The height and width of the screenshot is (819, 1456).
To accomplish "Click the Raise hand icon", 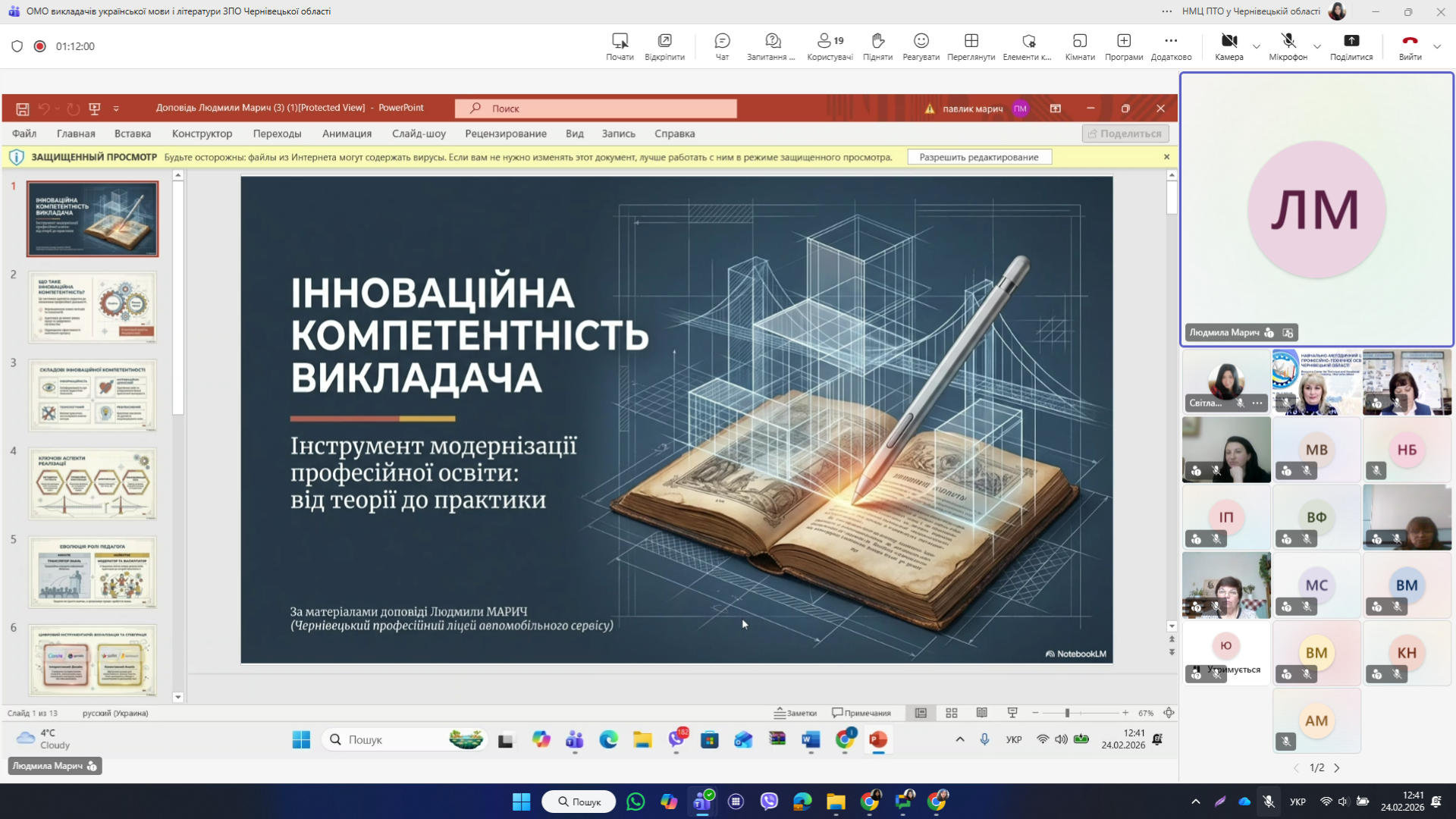I will pyautogui.click(x=877, y=45).
